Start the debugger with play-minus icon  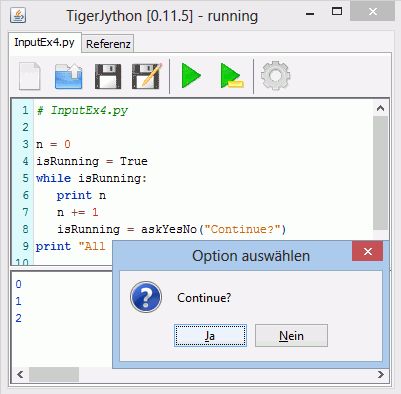[231, 76]
